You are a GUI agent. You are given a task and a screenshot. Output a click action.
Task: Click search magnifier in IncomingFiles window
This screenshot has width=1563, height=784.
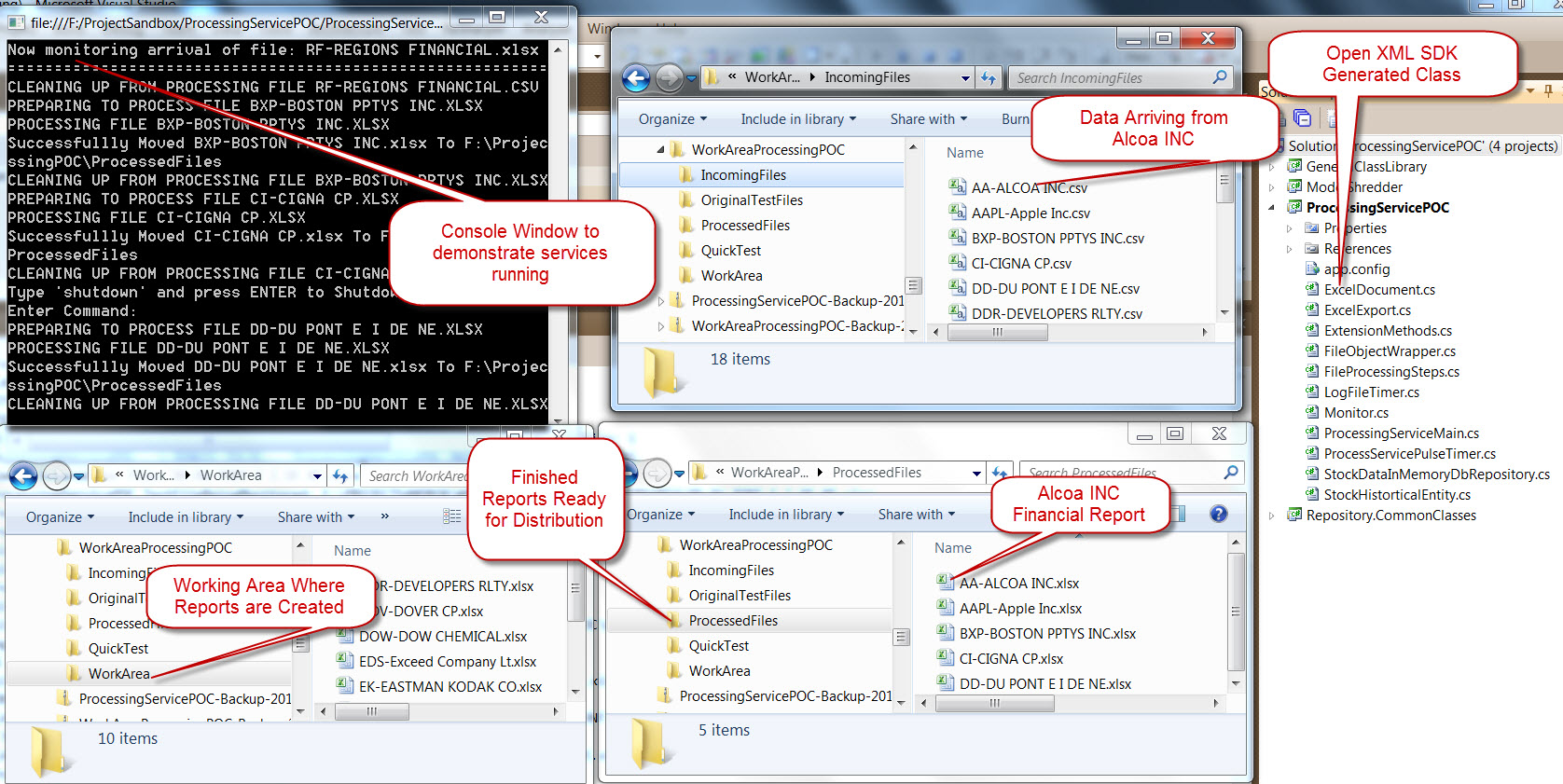[1220, 77]
